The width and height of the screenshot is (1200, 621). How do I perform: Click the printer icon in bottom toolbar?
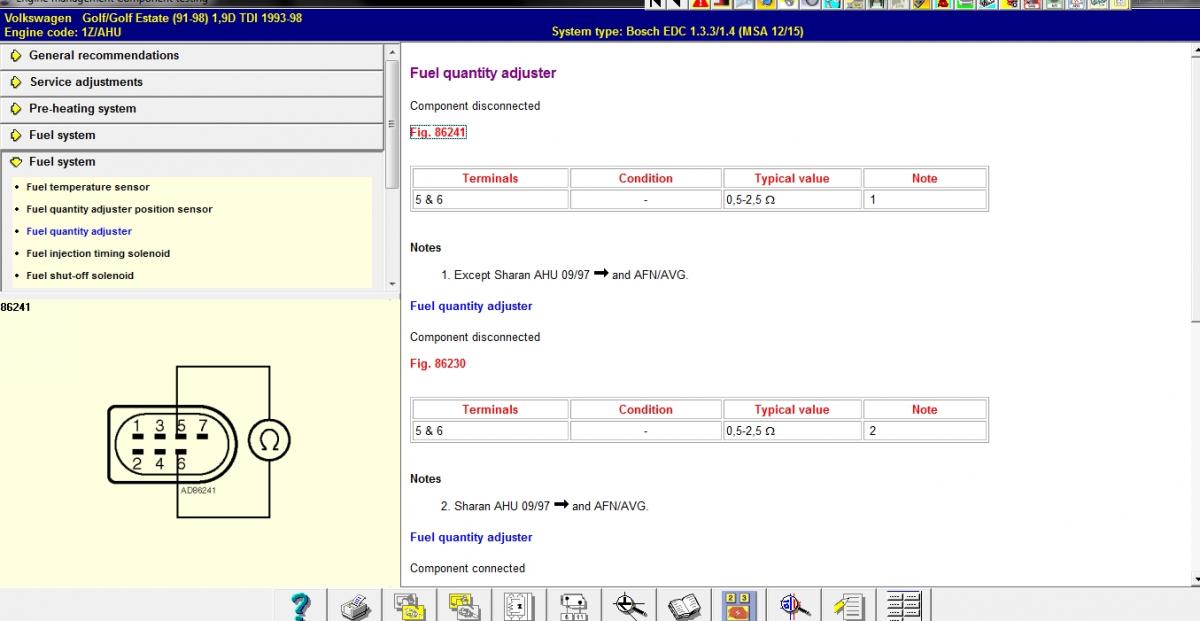coord(356,605)
